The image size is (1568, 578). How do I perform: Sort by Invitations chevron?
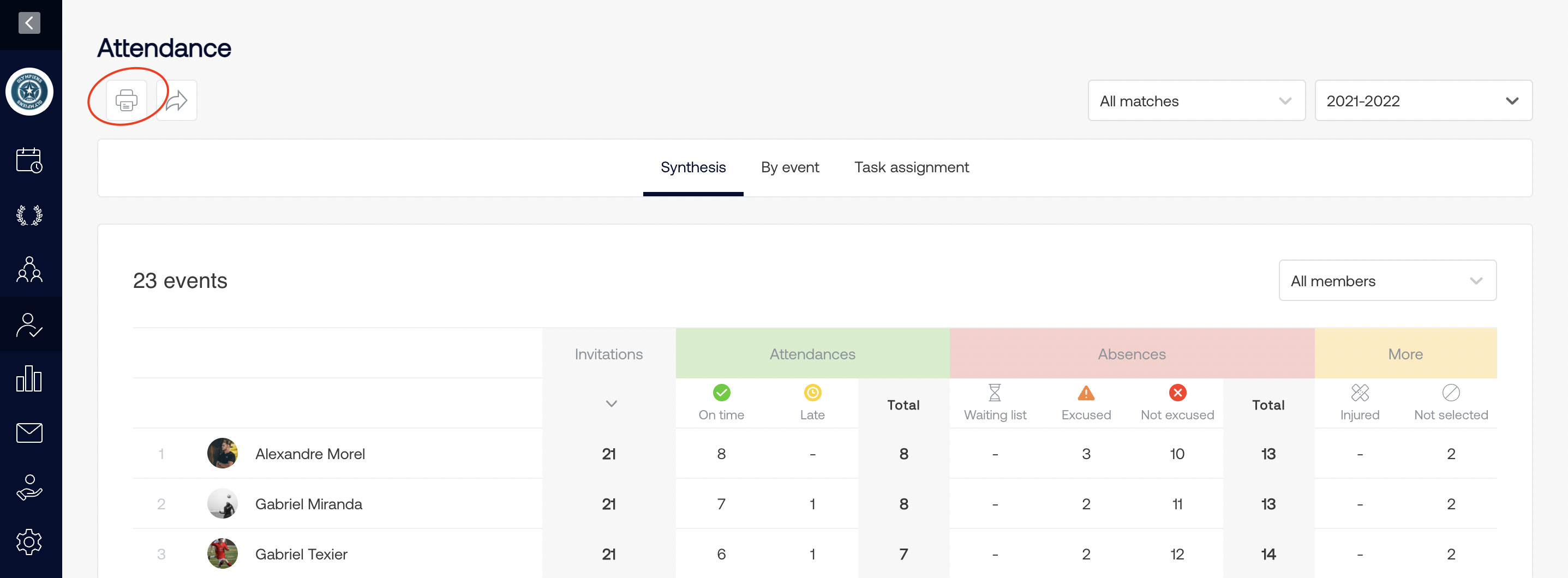tap(611, 404)
